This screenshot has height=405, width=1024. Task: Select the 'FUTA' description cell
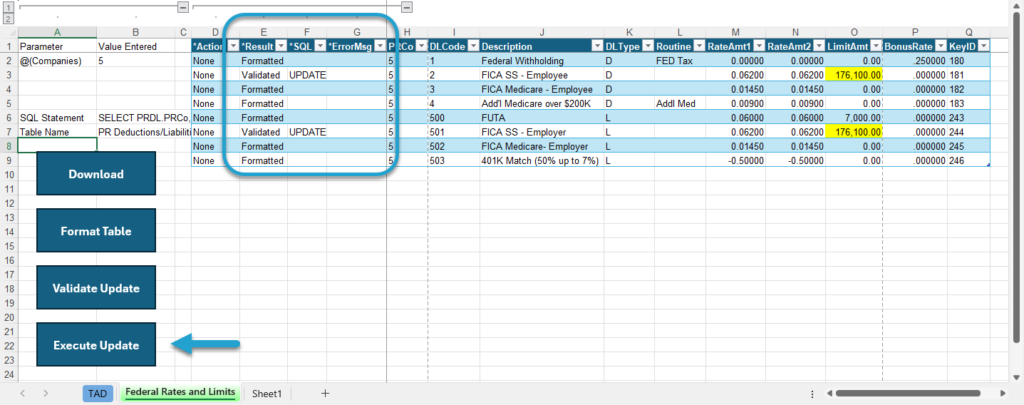tap(541, 118)
